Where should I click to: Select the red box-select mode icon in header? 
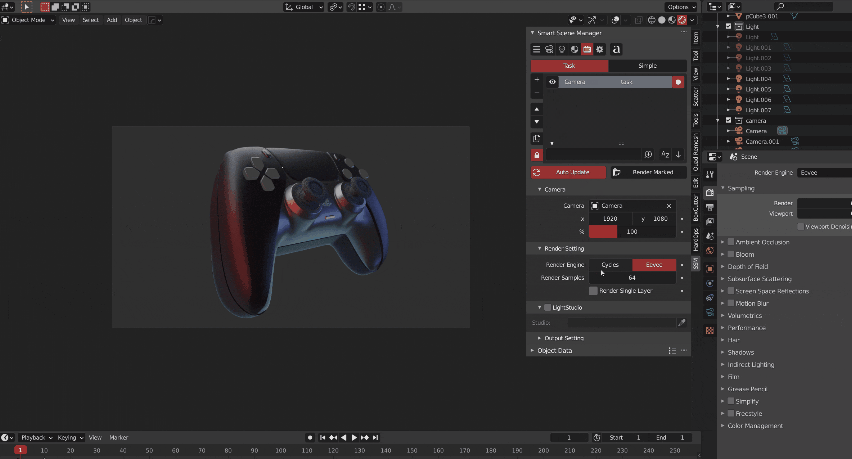tap(45, 7)
